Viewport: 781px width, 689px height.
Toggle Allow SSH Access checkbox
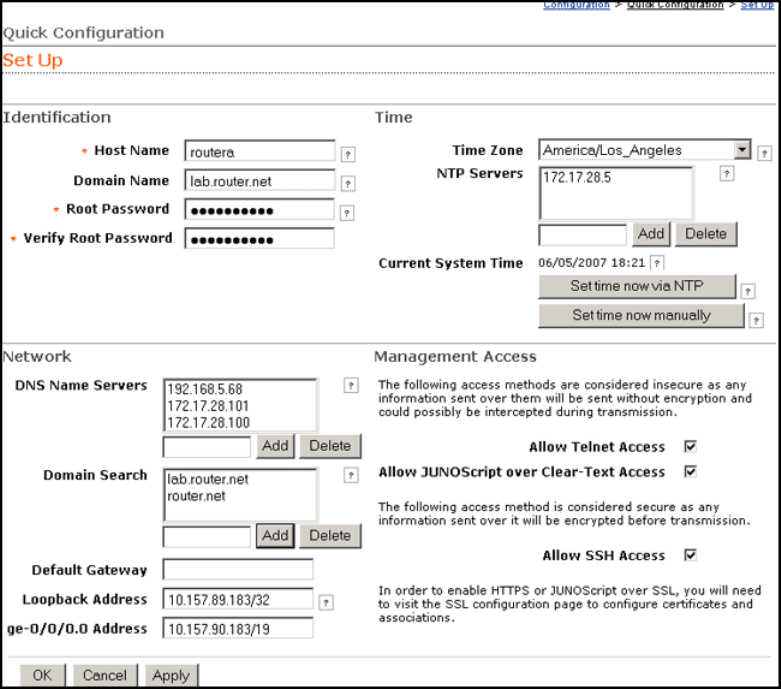tap(690, 555)
